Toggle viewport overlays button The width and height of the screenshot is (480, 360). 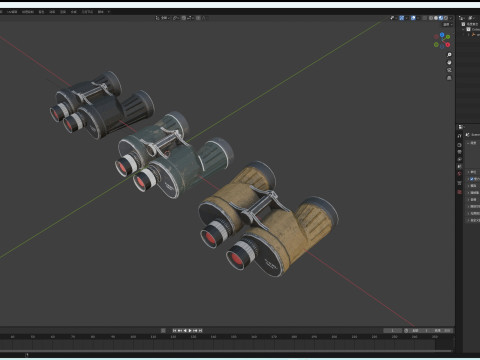tap(413, 18)
